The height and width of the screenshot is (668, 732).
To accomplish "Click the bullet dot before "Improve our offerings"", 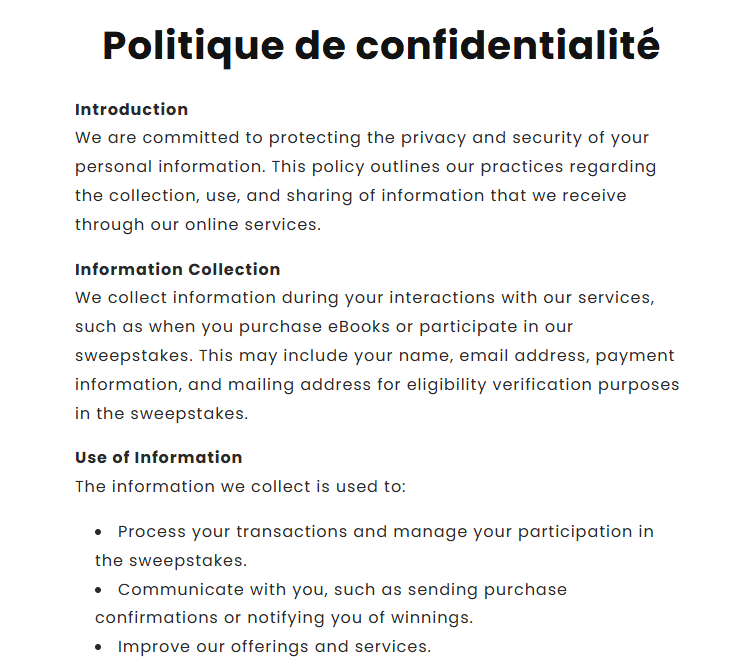I will pyautogui.click(x=99, y=647).
